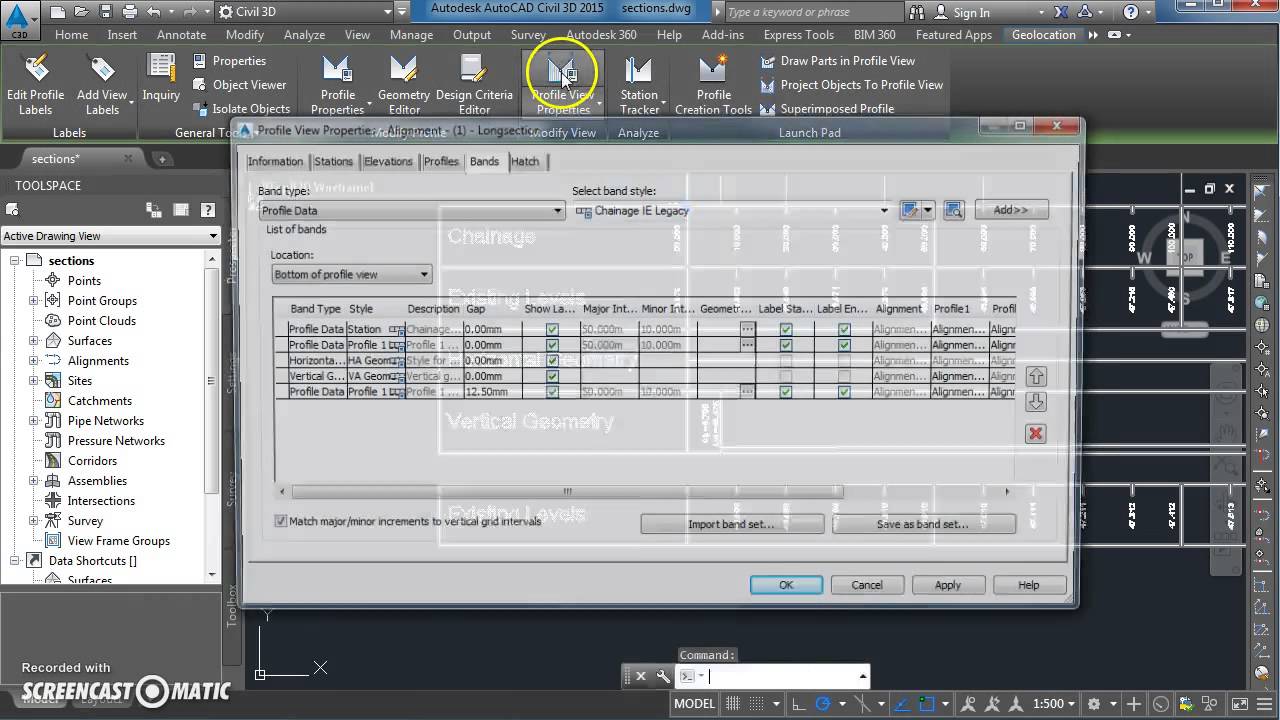1280x720 pixels.
Task: Toggle Label End for the 12.50mm gap row
Action: coord(844,392)
